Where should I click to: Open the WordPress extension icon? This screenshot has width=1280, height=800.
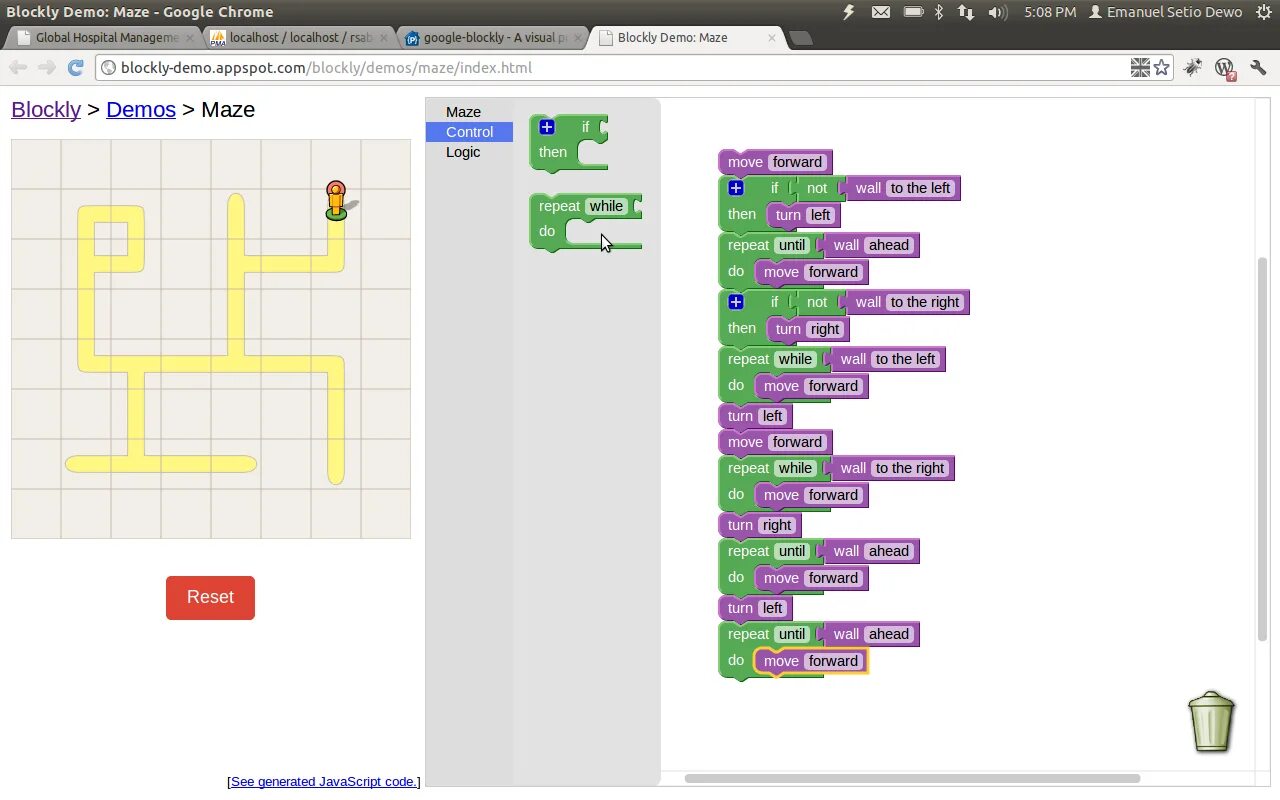[x=1225, y=68]
